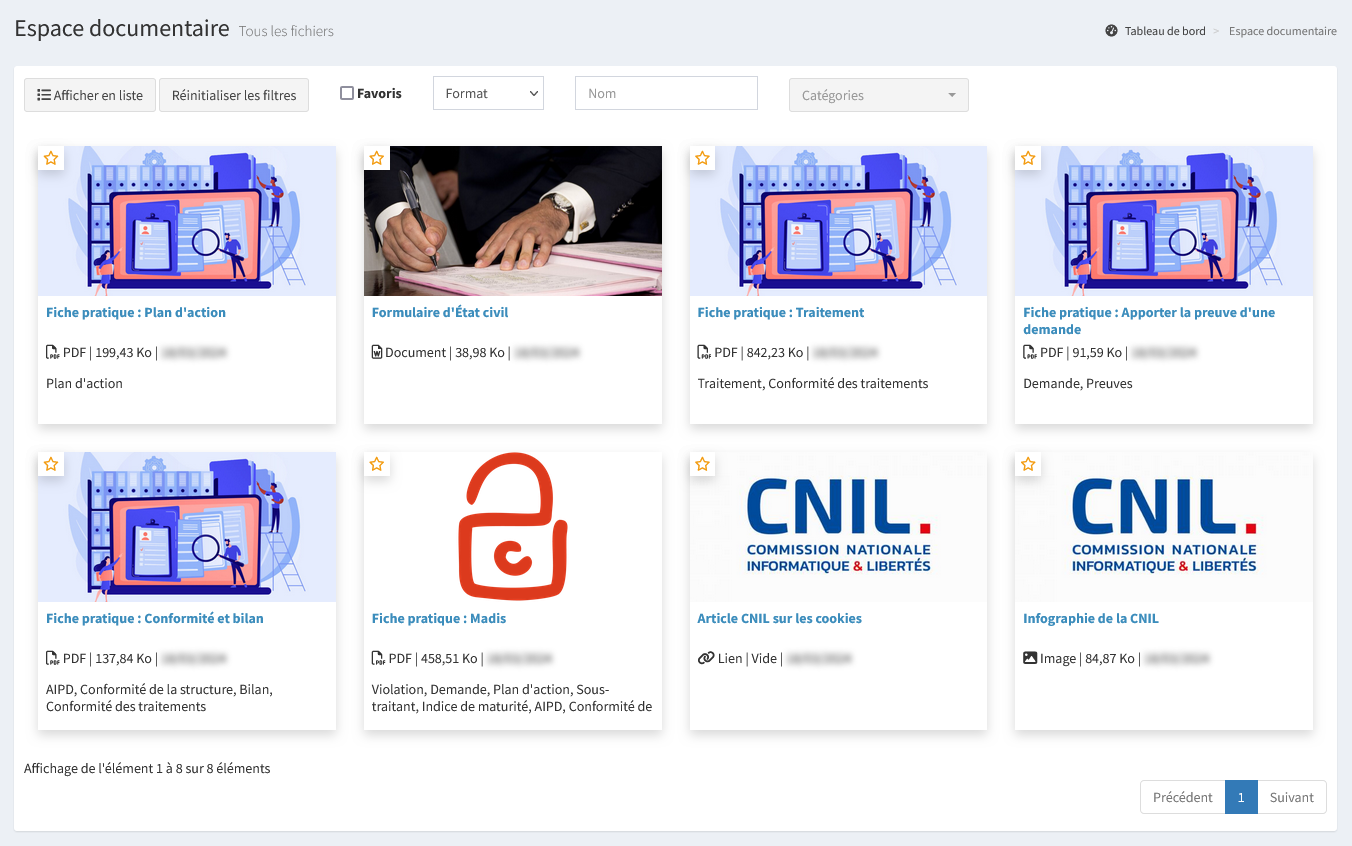Focus the Nom search field

[x=666, y=93]
